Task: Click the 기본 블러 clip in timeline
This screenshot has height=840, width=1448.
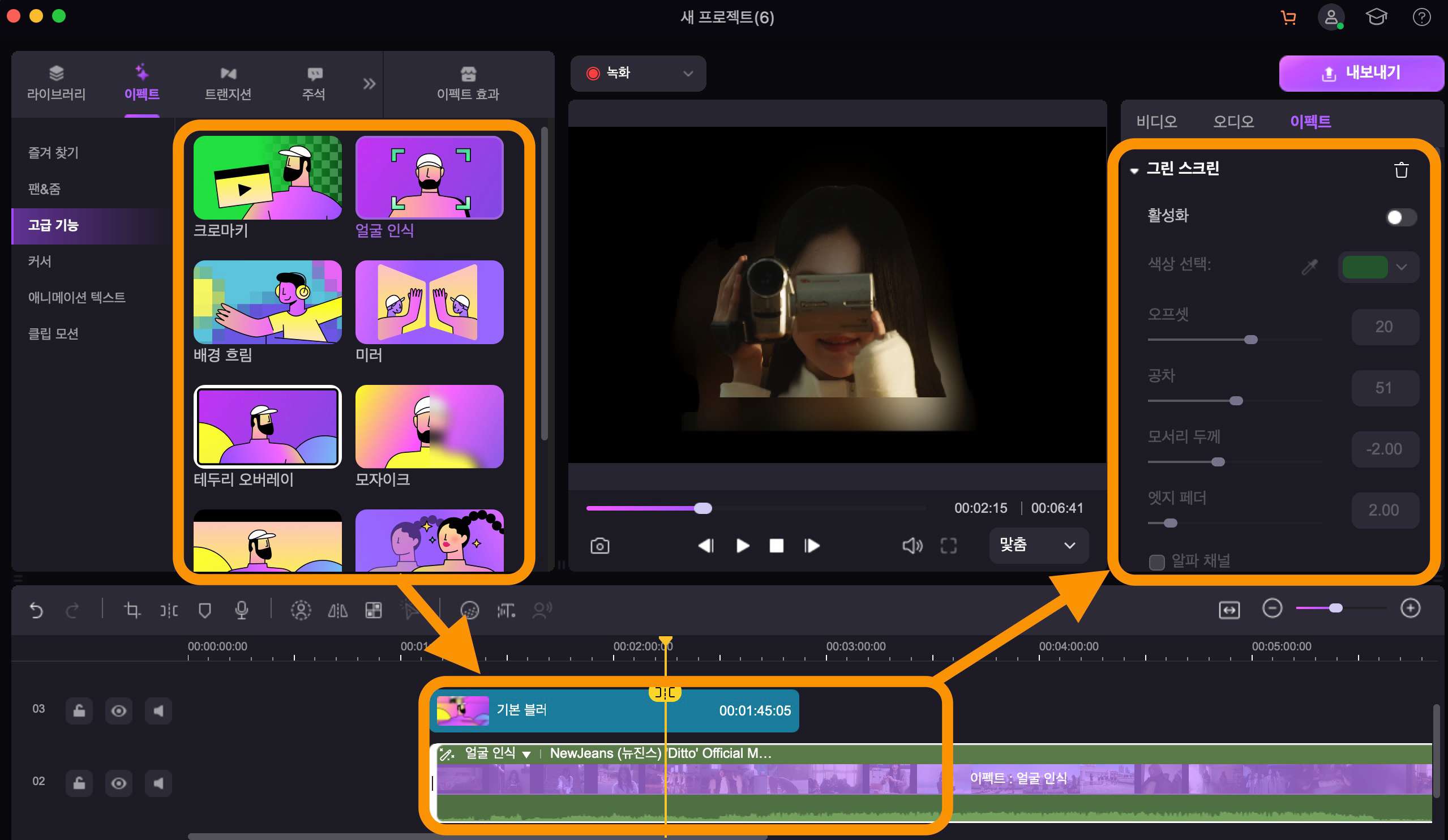Action: tap(615, 710)
